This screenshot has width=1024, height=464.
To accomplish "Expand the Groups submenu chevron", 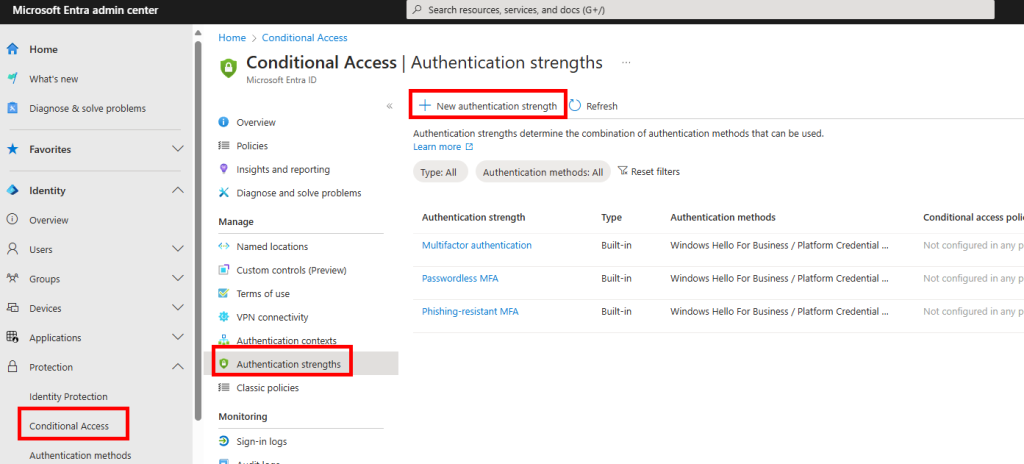I will 178,278.
